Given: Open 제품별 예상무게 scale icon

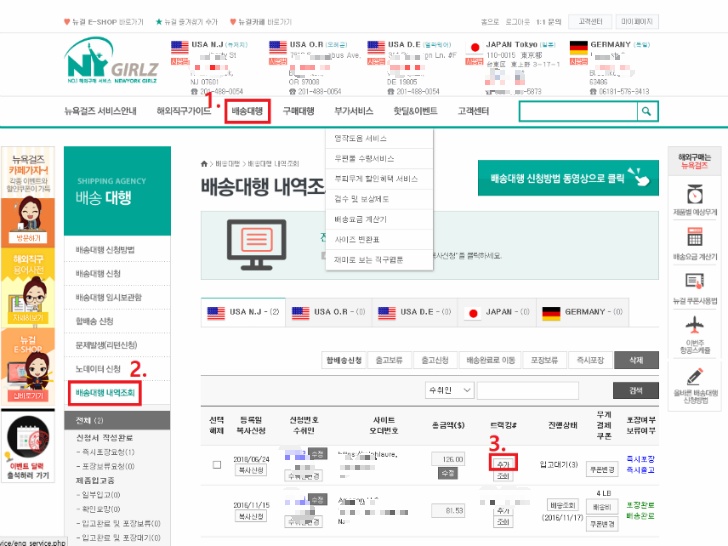Looking at the screenshot, I should (695, 194).
